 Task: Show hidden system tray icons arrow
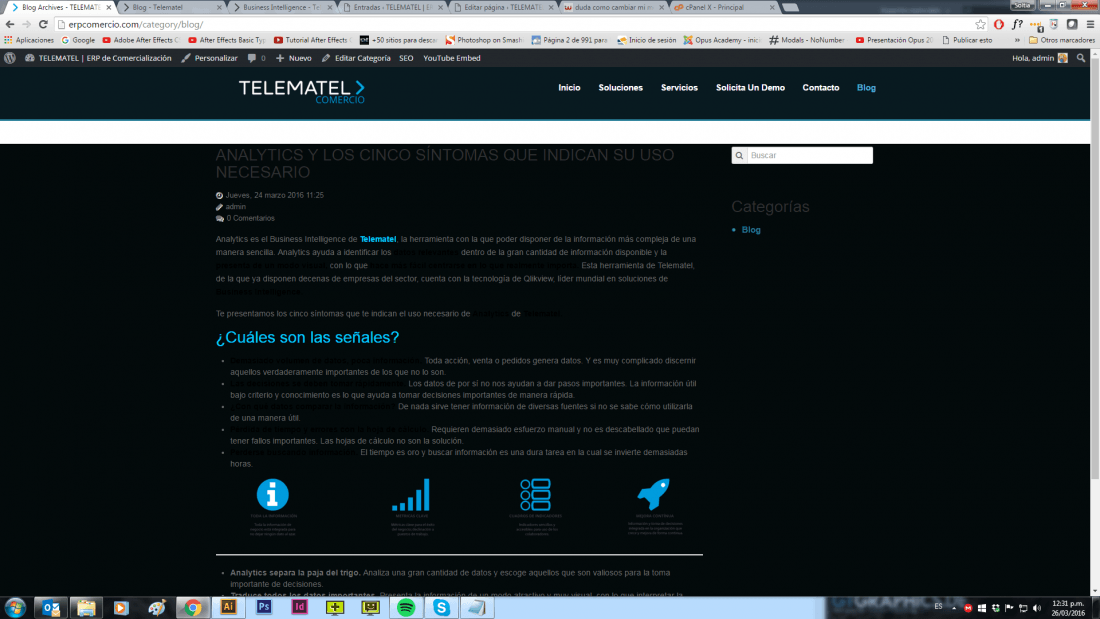point(954,608)
